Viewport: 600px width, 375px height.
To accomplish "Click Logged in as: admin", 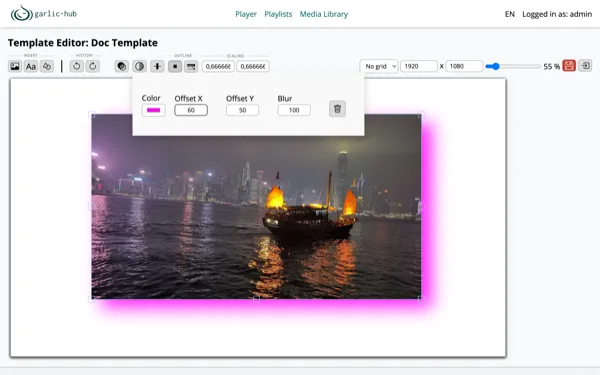I will point(557,14).
